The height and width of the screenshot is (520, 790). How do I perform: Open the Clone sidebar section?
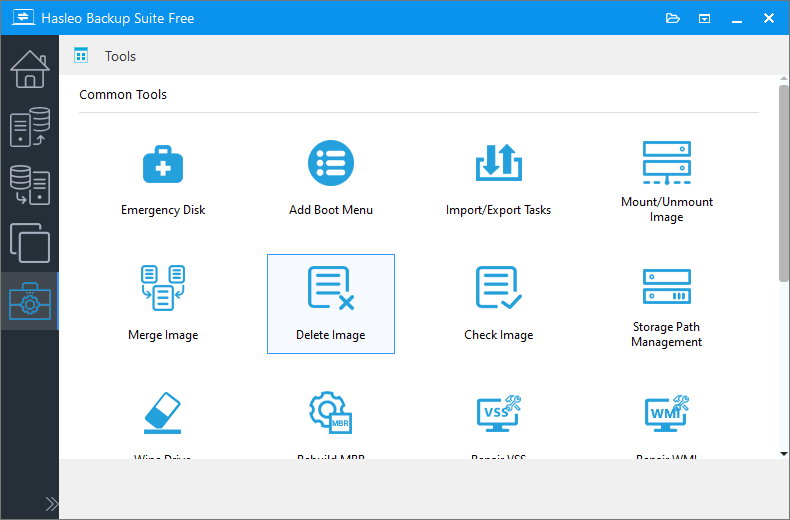click(x=30, y=243)
